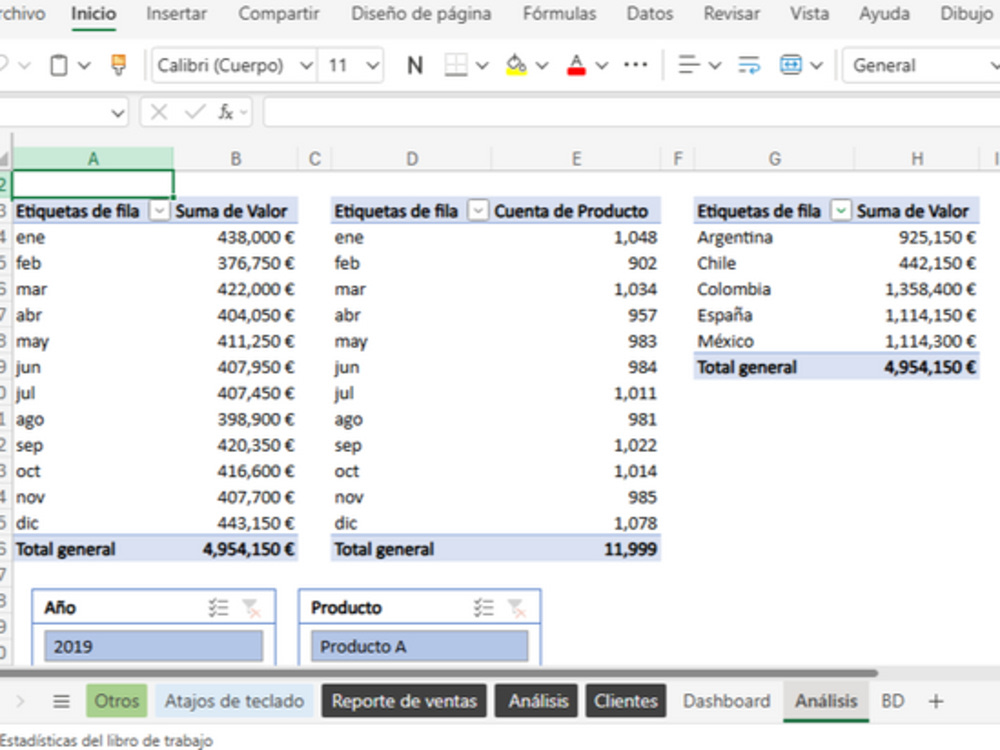Toggle multi-select on Año slicer

click(218, 608)
